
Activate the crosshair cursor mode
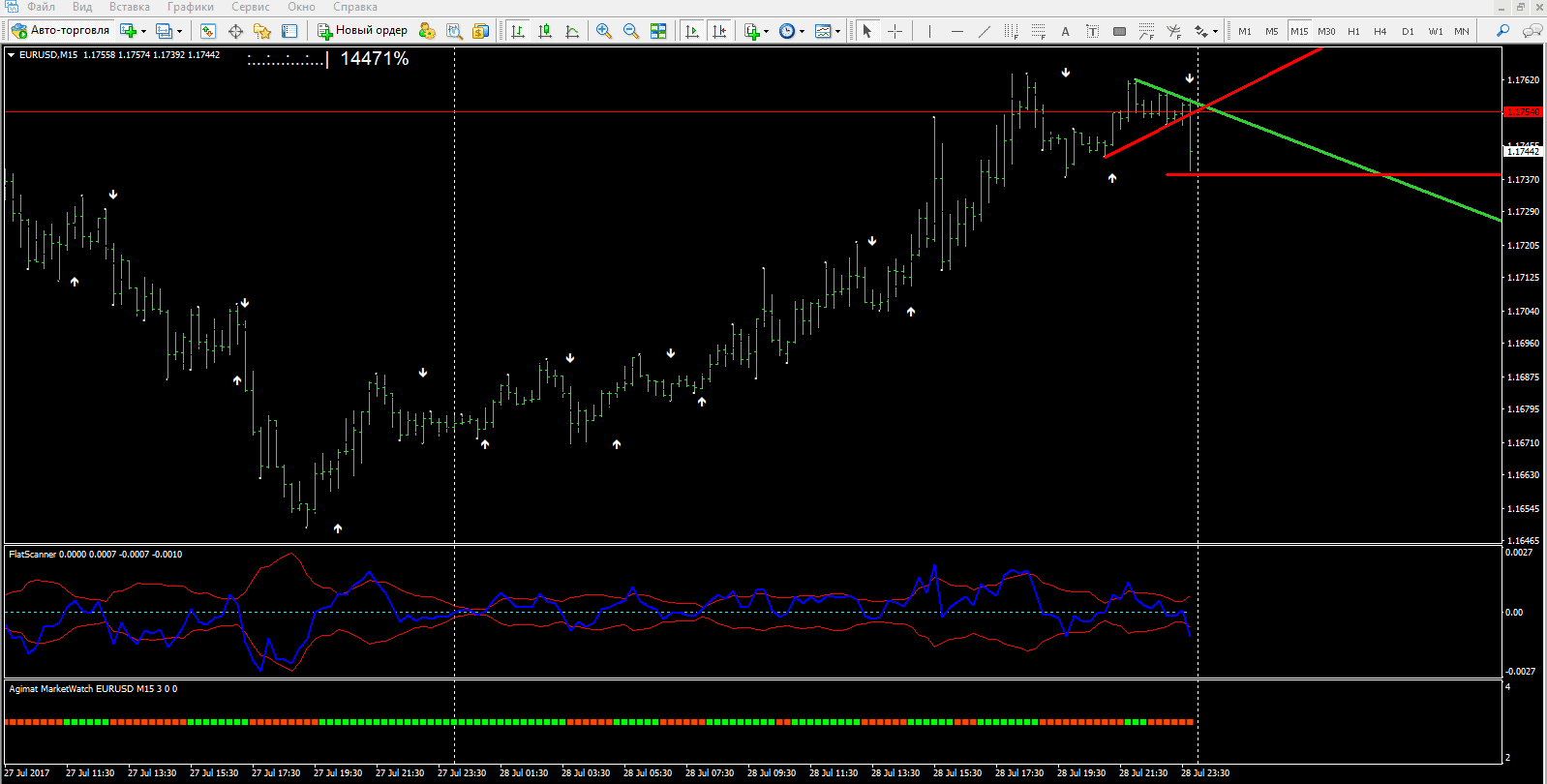click(895, 31)
